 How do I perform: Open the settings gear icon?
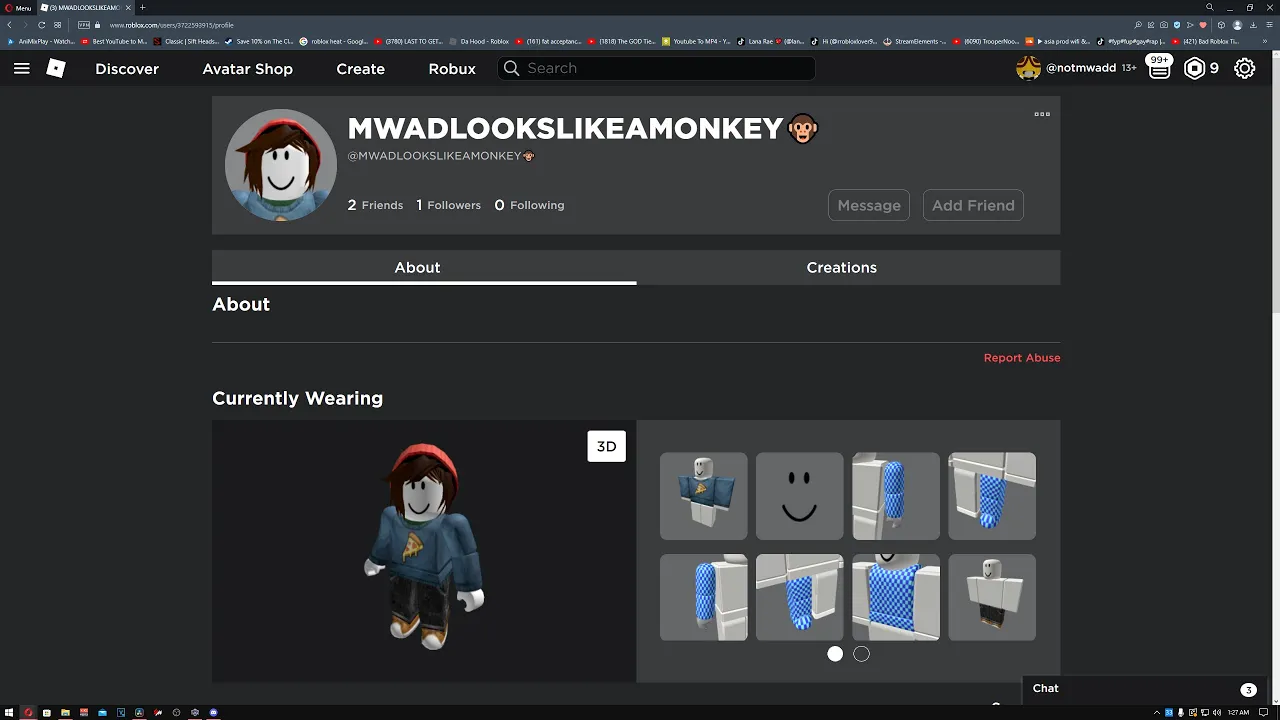(1244, 68)
